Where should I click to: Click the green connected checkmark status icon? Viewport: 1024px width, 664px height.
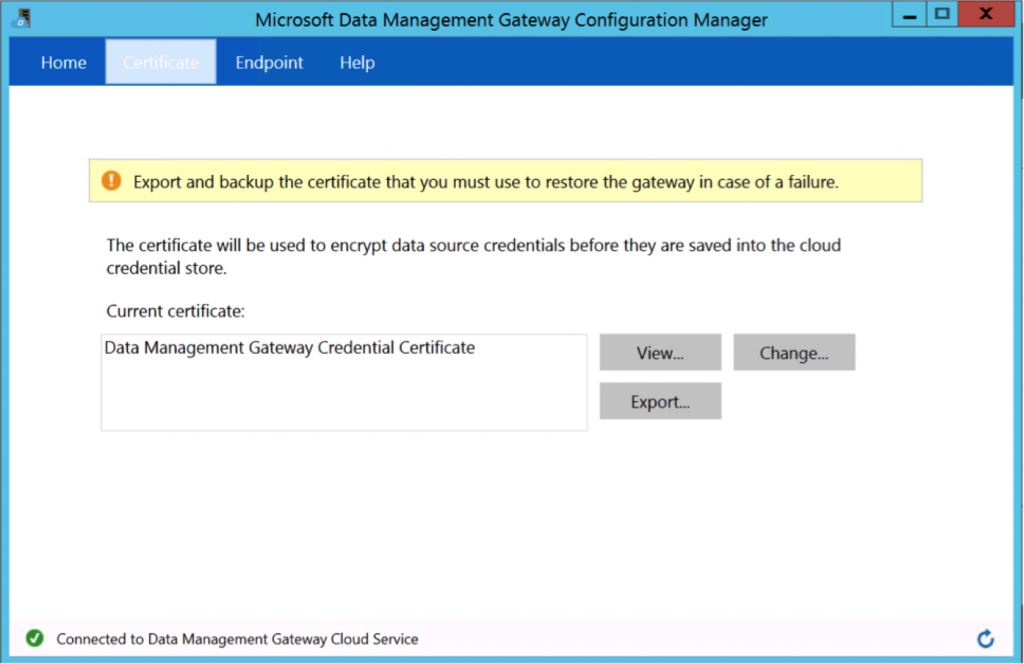point(34,638)
